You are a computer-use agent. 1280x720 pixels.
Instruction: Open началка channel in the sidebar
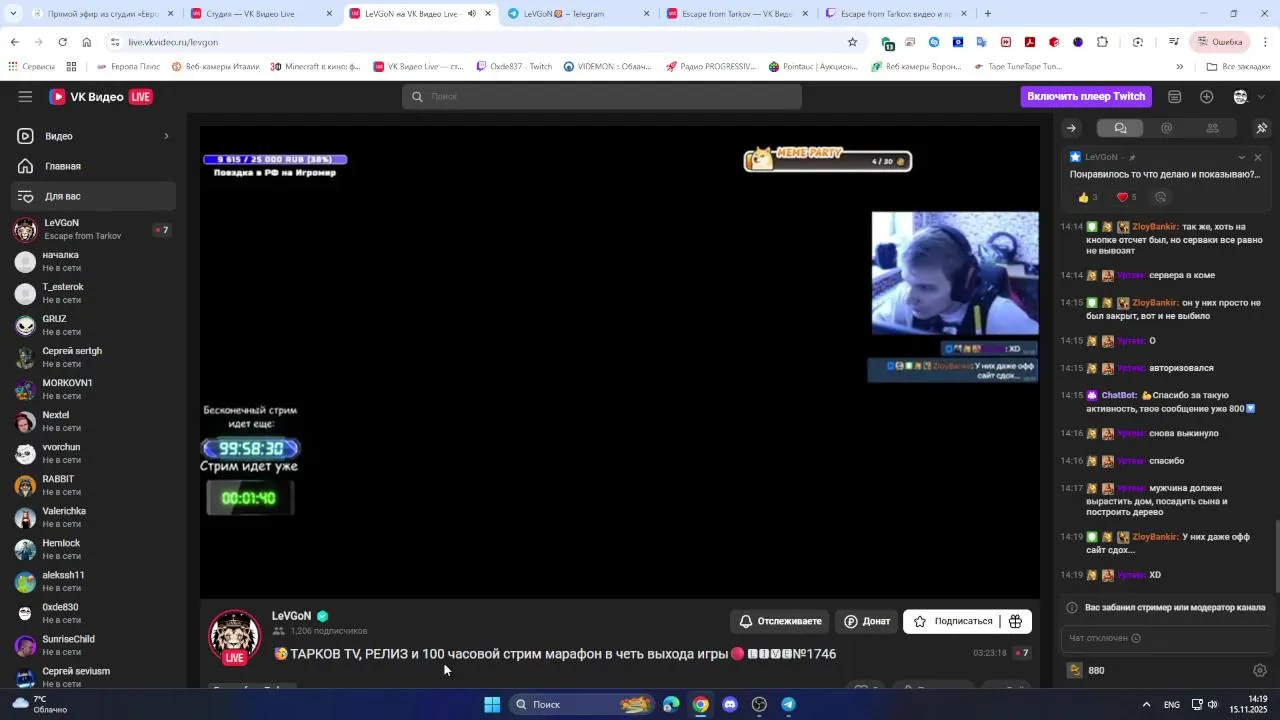pos(94,261)
